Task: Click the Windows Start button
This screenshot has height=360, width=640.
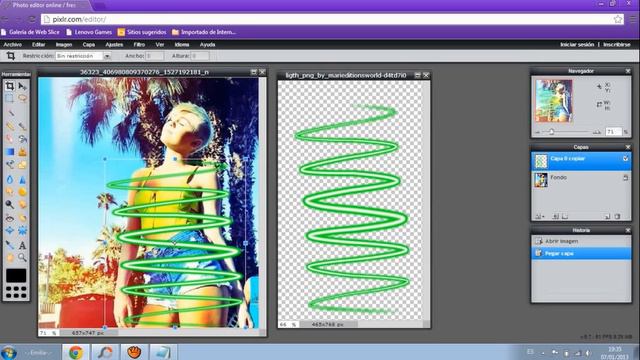Action: point(9,352)
